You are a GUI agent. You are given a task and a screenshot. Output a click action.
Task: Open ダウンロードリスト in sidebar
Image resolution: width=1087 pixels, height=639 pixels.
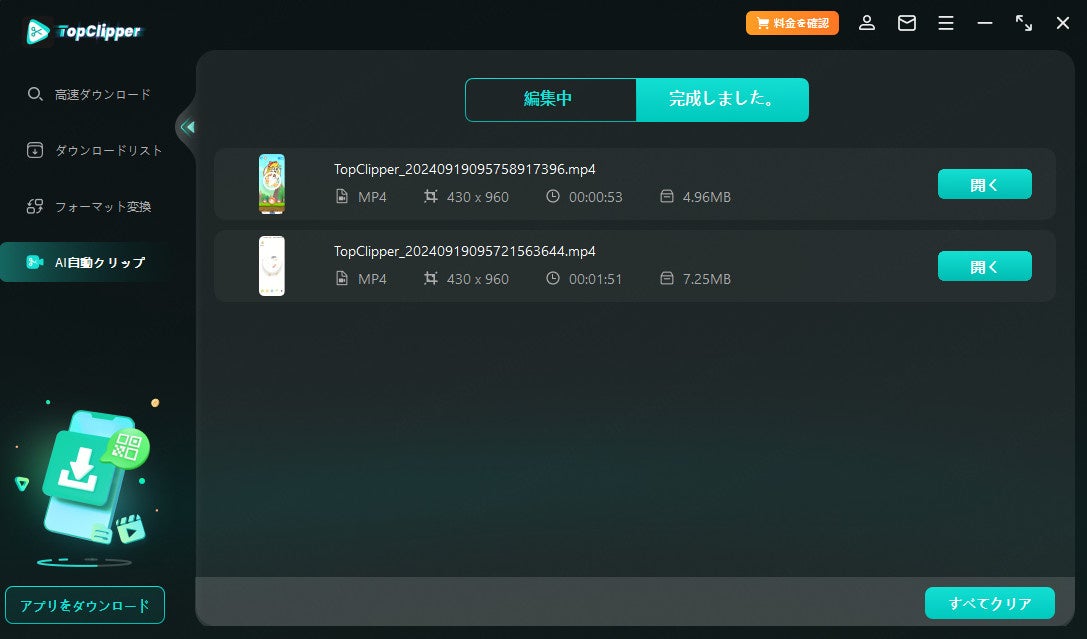[x=108, y=150]
